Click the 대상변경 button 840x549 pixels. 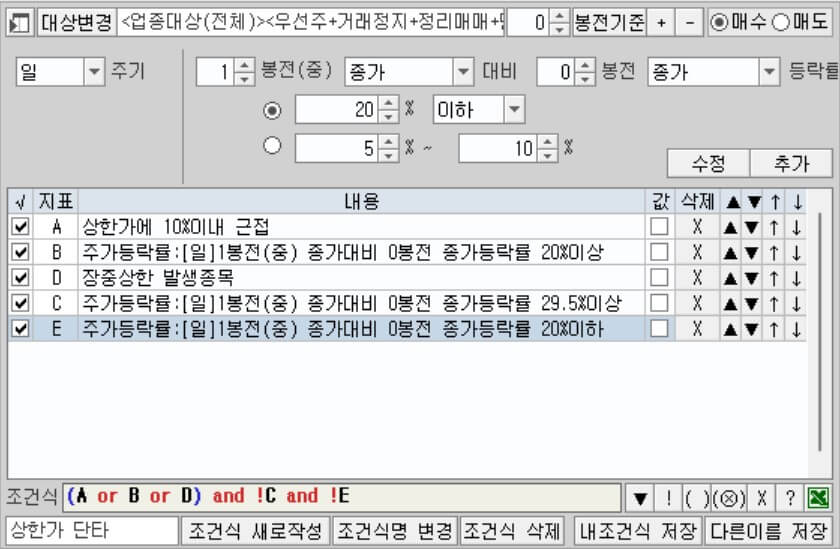(77, 22)
